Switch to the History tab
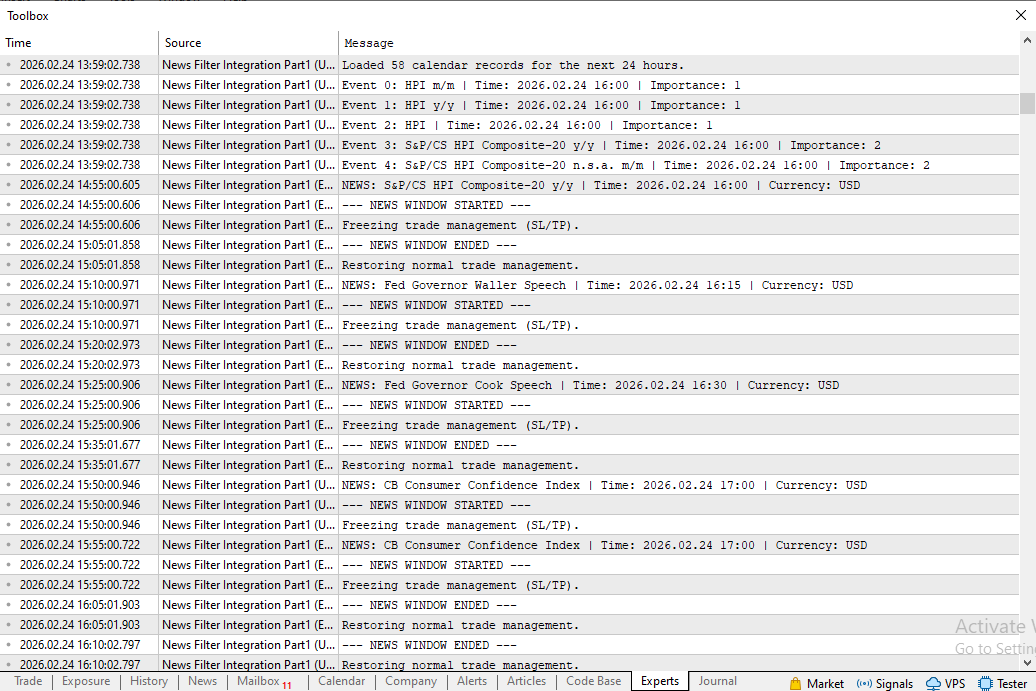This screenshot has width=1036, height=691. click(x=149, y=681)
